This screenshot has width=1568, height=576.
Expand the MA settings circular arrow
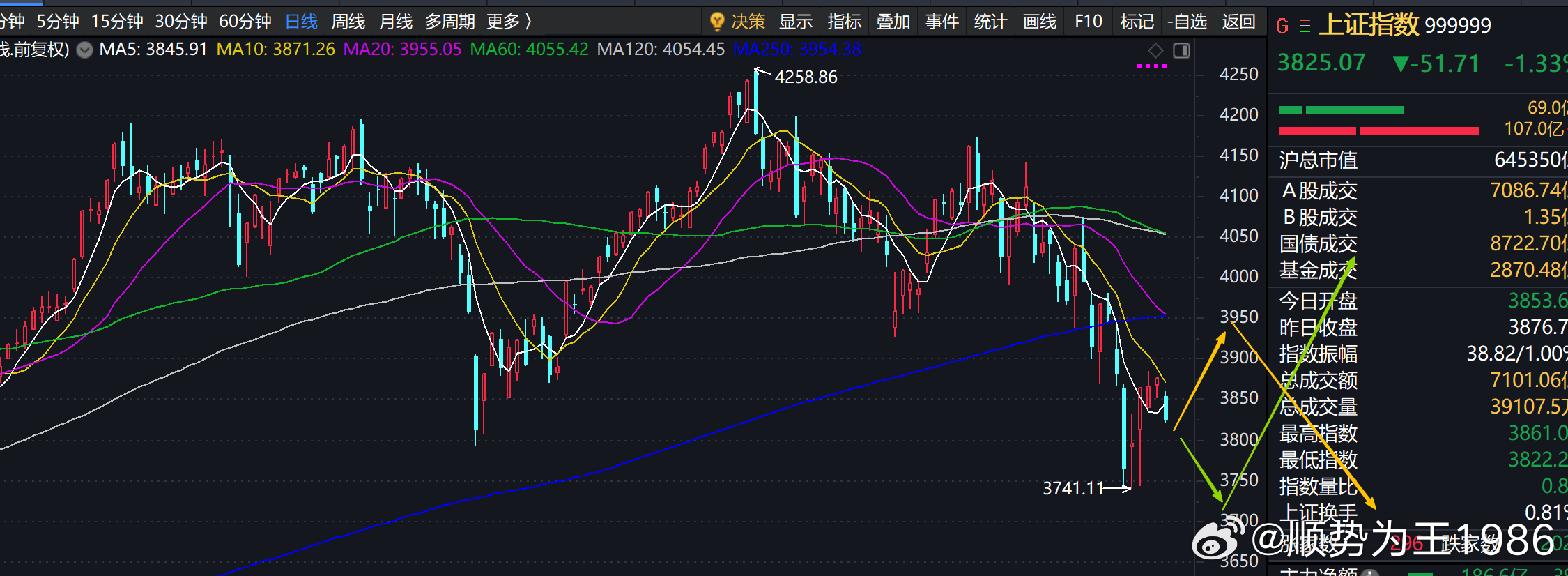[x=84, y=50]
